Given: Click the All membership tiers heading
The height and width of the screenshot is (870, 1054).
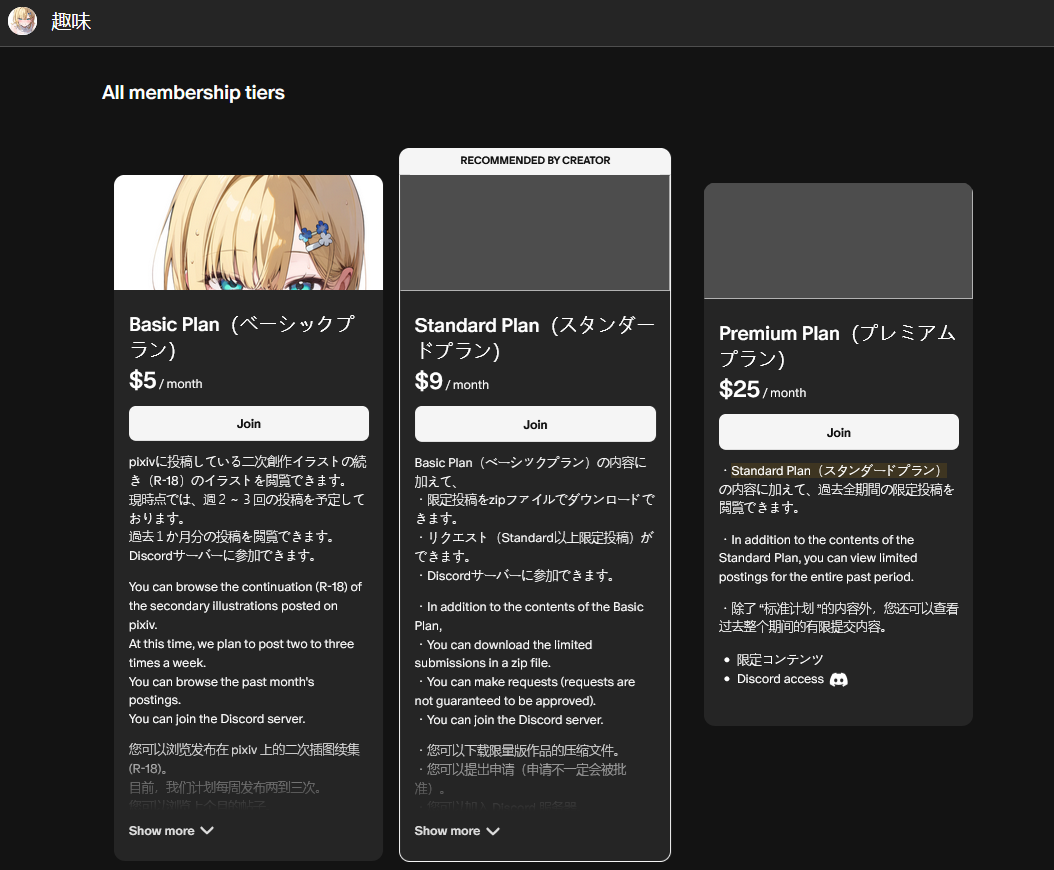Looking at the screenshot, I should 193,93.
